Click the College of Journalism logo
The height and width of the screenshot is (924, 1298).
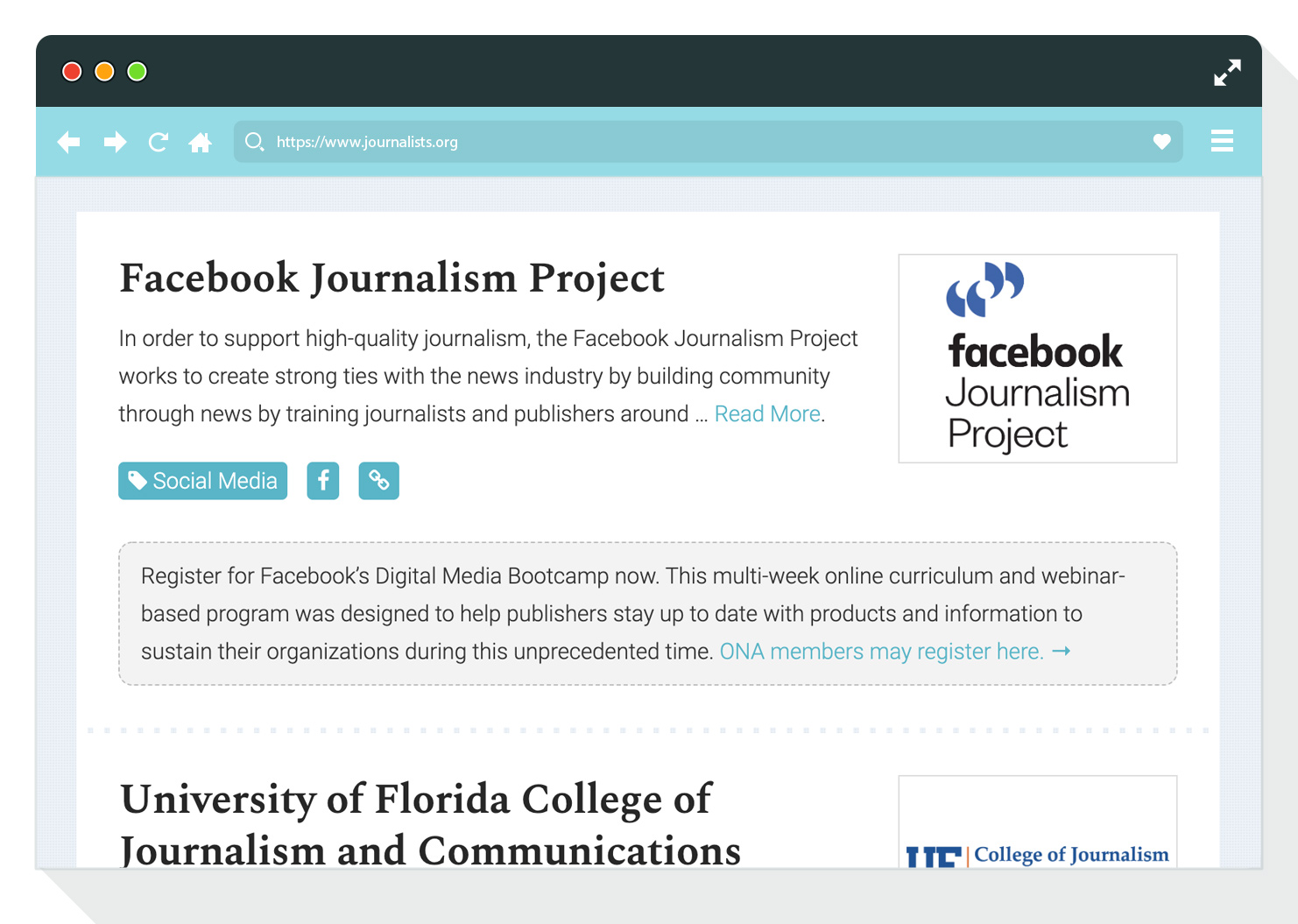pyautogui.click(x=1038, y=822)
